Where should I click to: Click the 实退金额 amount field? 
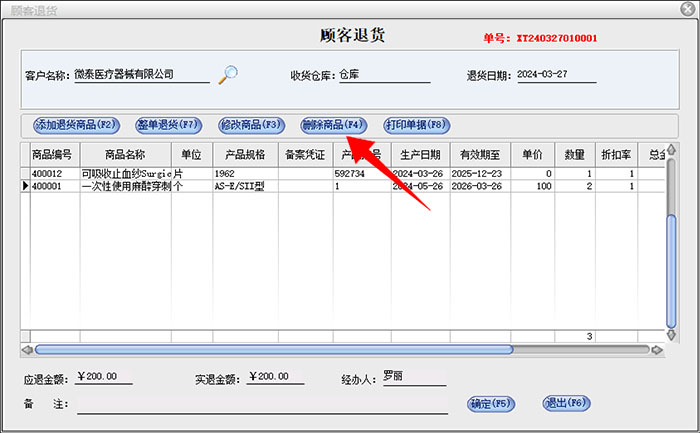click(x=274, y=378)
